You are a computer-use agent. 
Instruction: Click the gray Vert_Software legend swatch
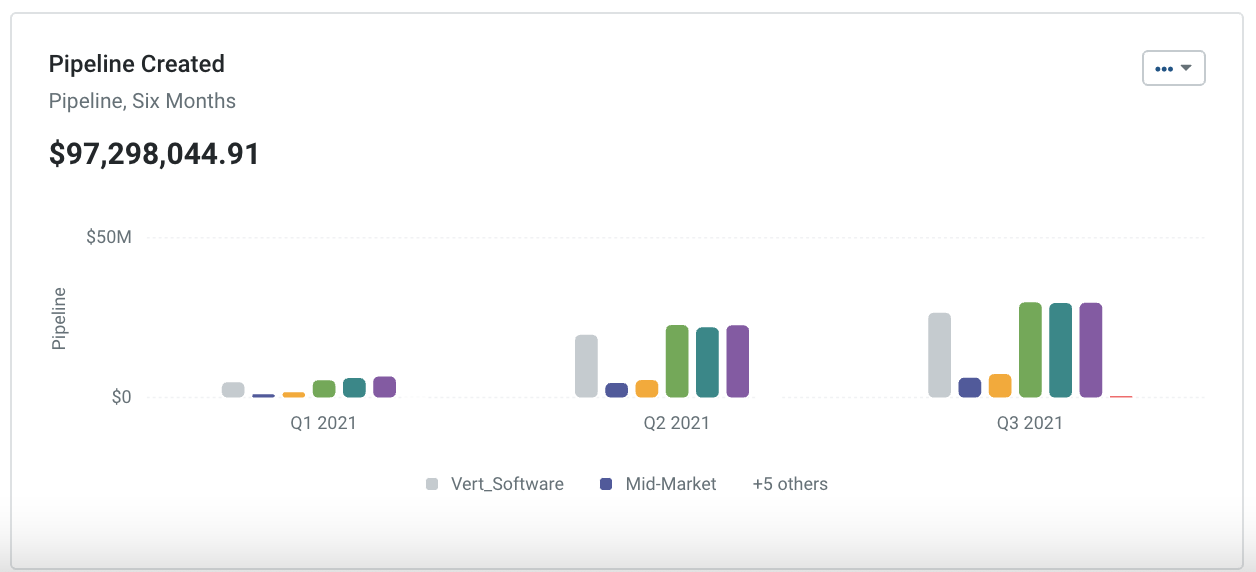(432, 484)
